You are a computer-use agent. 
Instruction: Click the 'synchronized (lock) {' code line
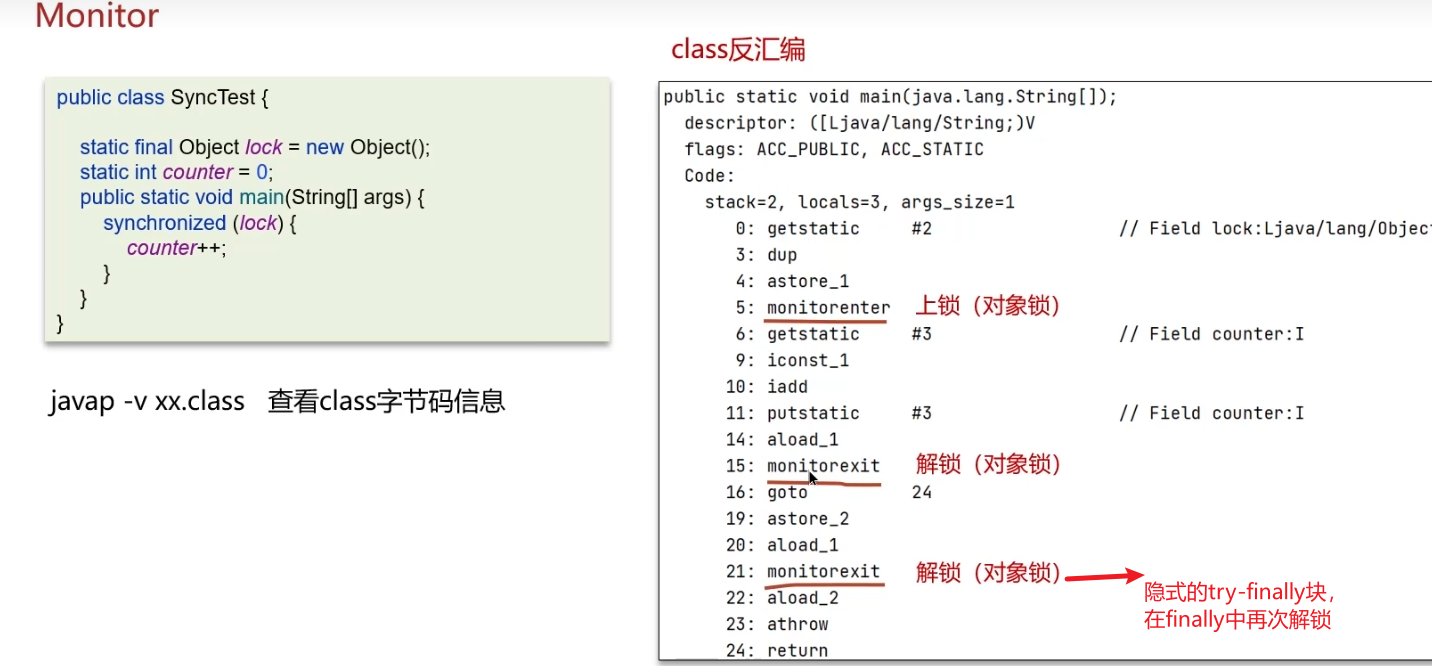(200, 223)
